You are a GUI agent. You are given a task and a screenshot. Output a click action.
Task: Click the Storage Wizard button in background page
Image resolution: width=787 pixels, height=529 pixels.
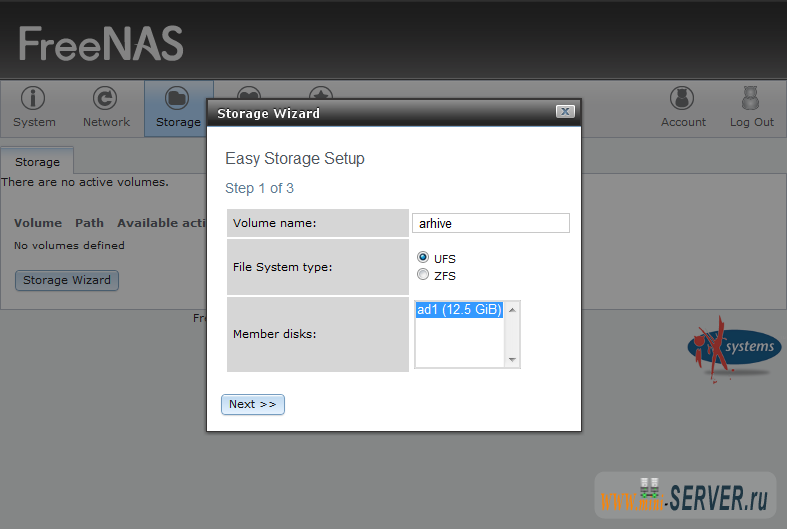pyautogui.click(x=67, y=280)
